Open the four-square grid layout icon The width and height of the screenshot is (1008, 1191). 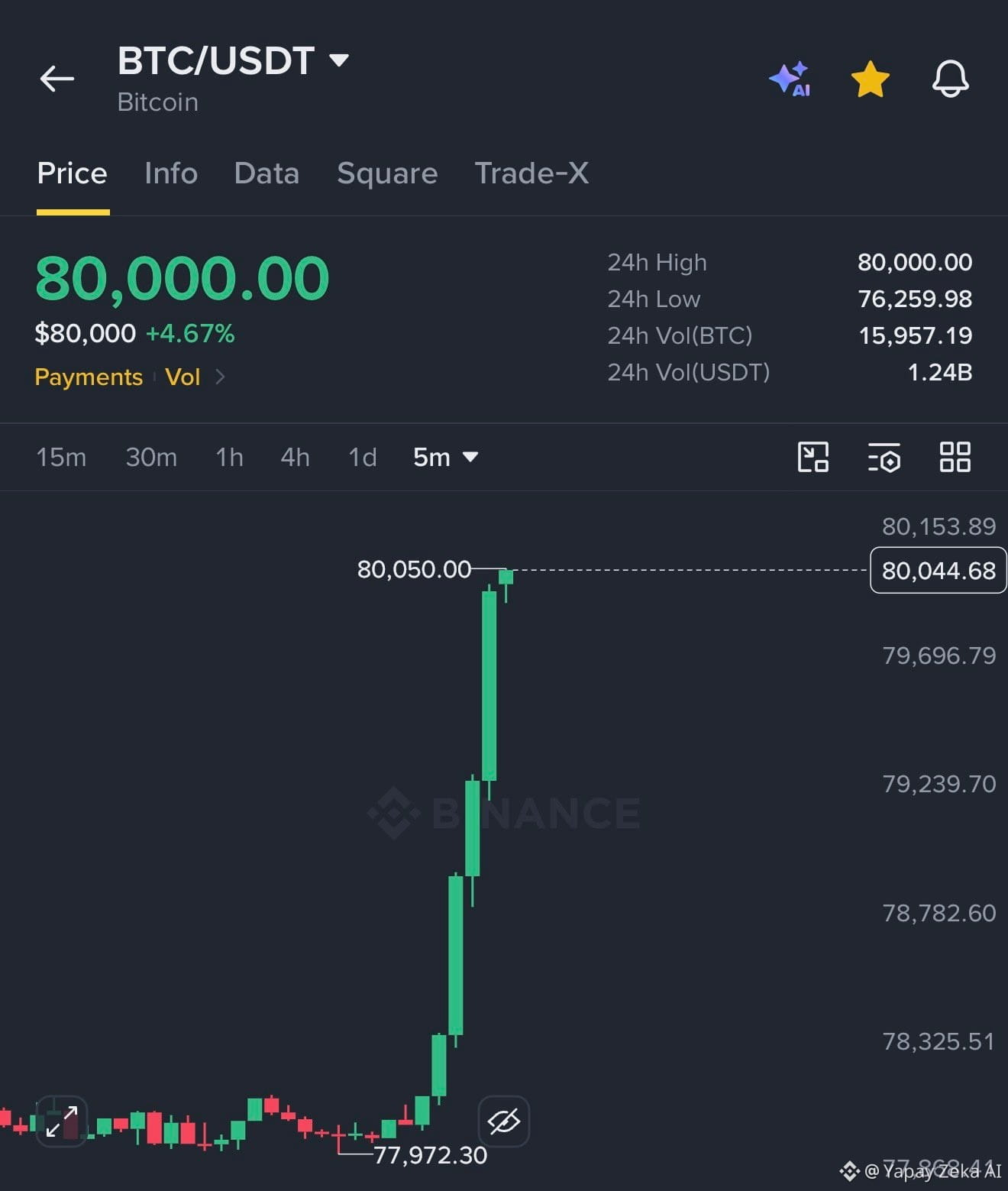click(955, 457)
